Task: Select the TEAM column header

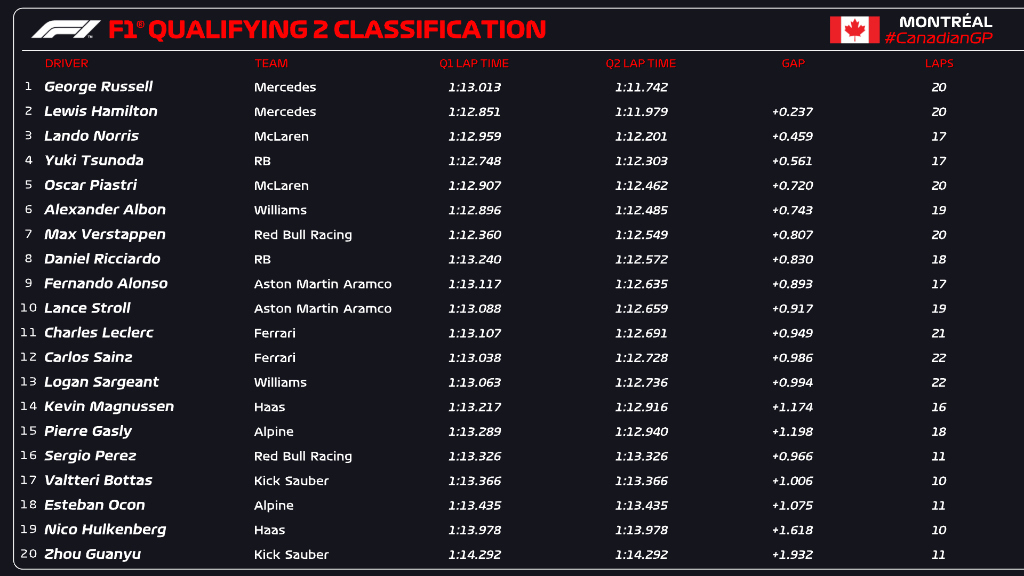Action: coord(271,63)
